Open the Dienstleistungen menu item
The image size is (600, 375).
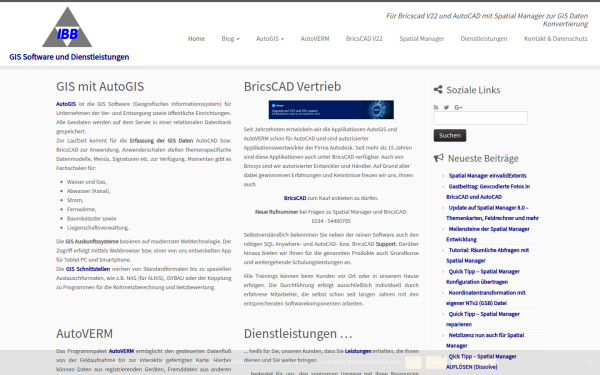pyautogui.click(x=484, y=39)
